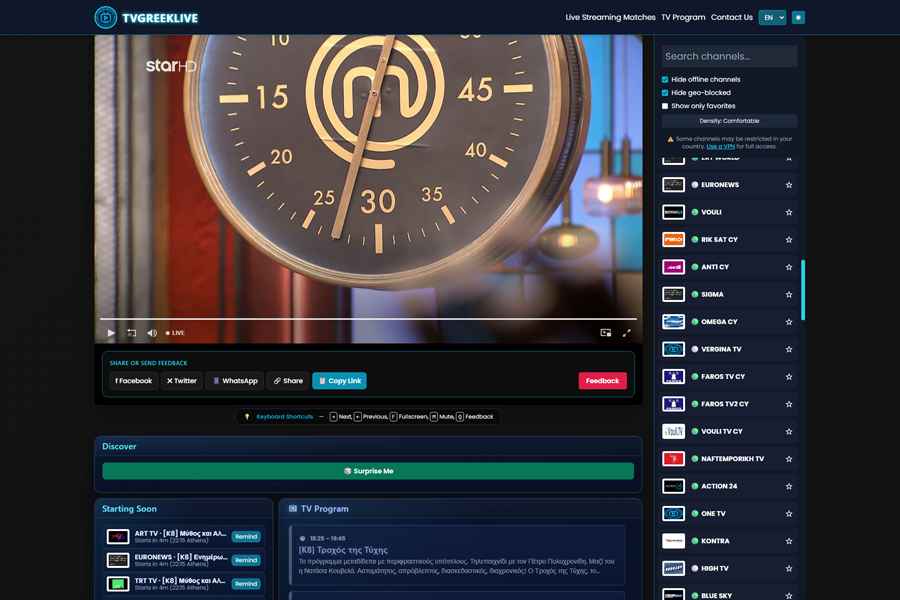Screen dimensions: 900x600
Task: Enter fullscreen with the expand icon
Action: click(x=627, y=333)
